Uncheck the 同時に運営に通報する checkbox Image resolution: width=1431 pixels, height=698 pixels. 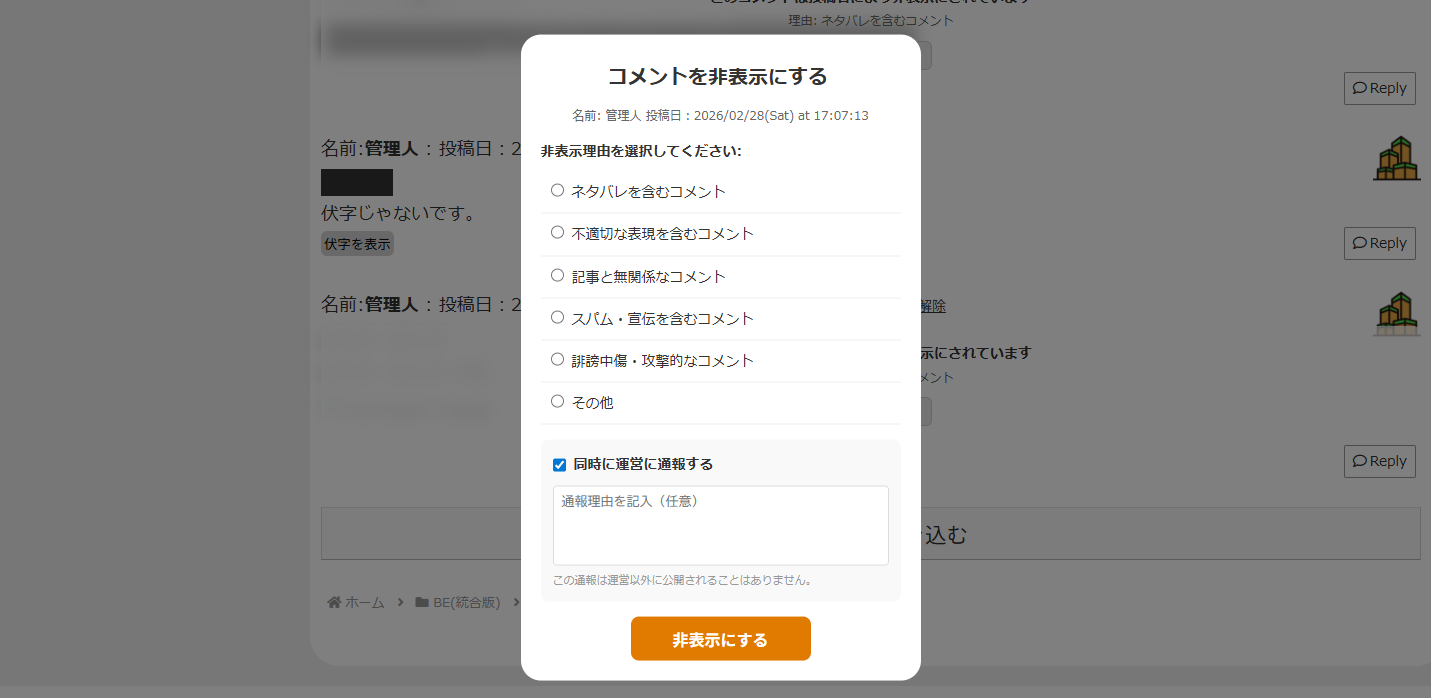tap(560, 465)
